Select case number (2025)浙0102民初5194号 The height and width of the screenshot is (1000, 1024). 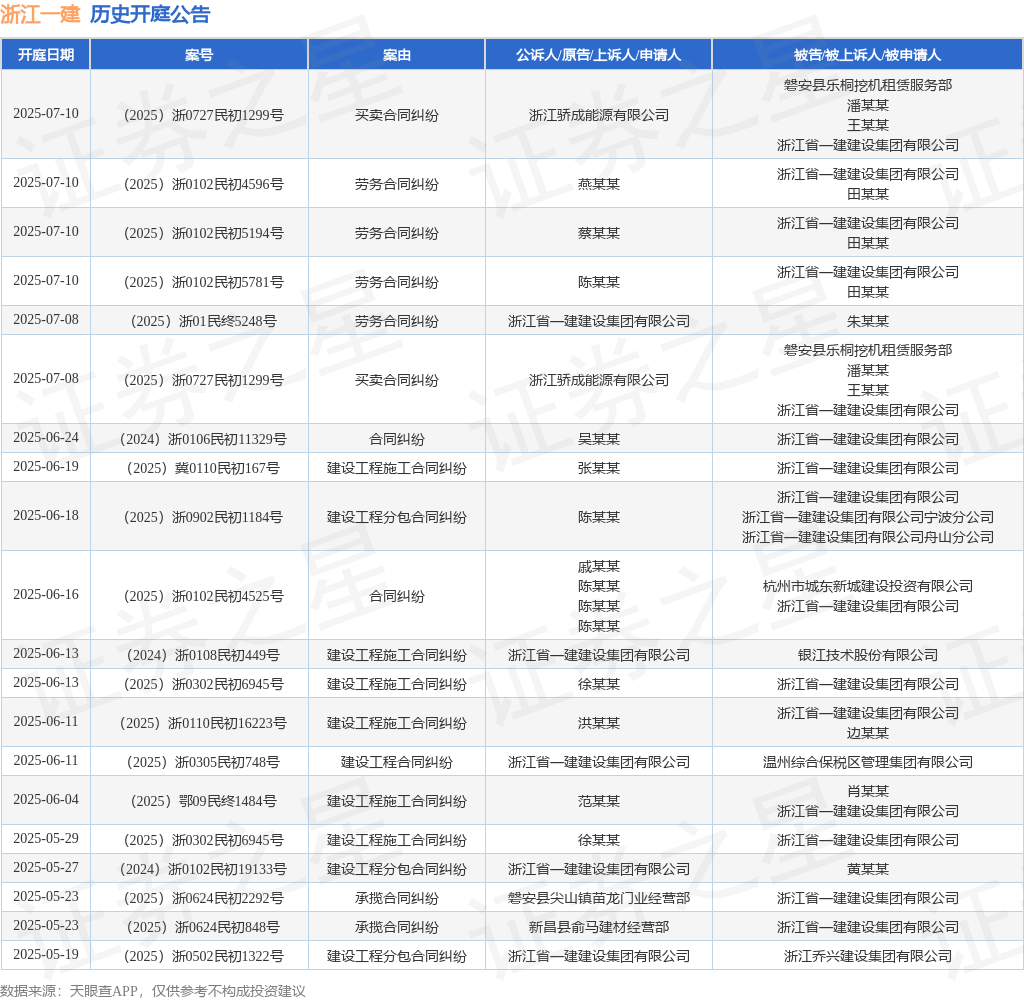204,233
